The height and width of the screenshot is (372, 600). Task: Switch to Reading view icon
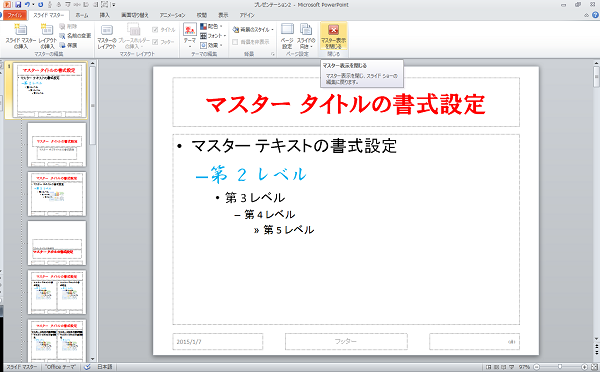pyautogui.click(x=504, y=367)
